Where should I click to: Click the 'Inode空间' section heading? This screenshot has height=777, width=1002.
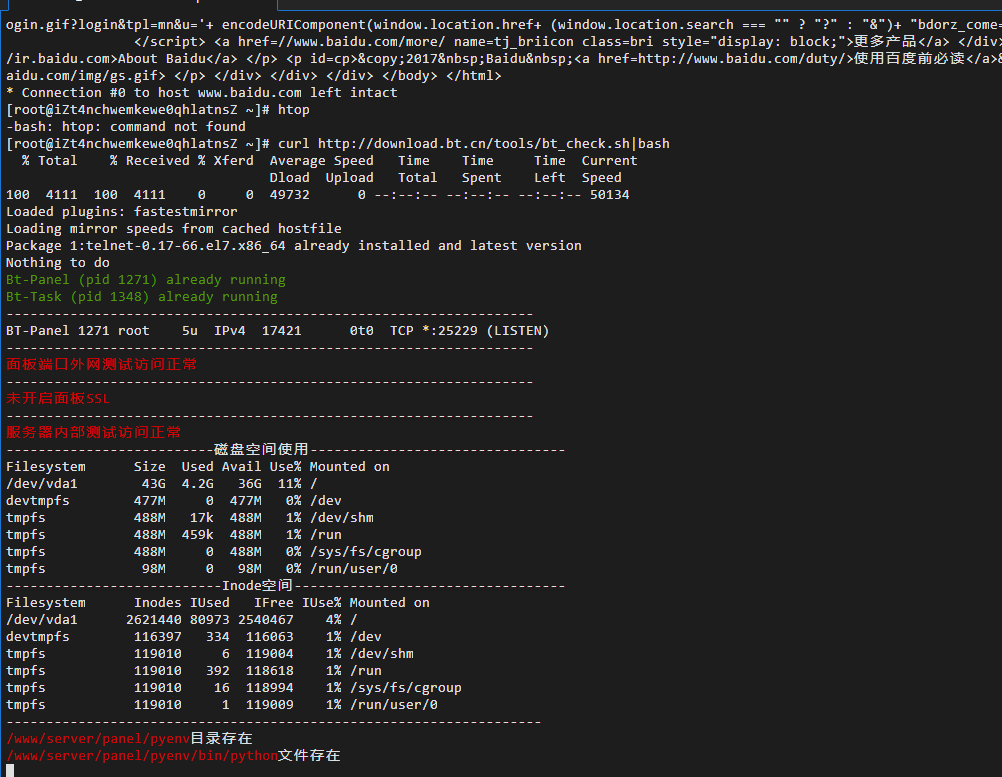(x=257, y=585)
